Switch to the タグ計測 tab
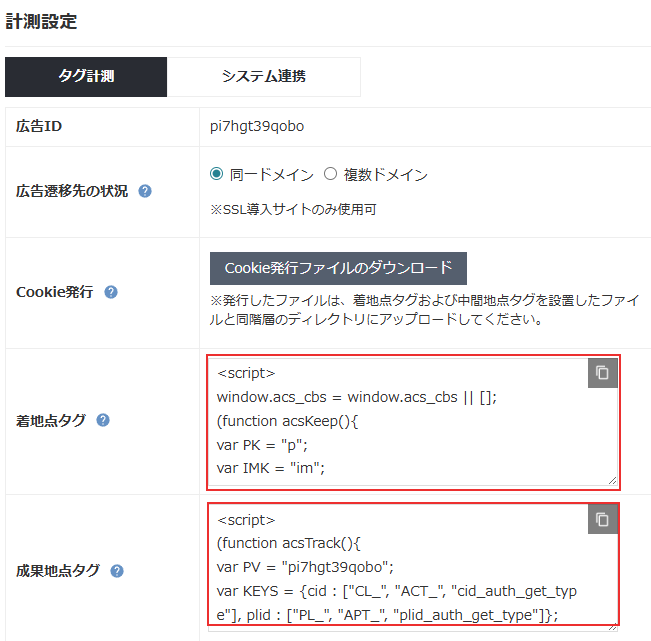651x641 pixels. pos(86,77)
